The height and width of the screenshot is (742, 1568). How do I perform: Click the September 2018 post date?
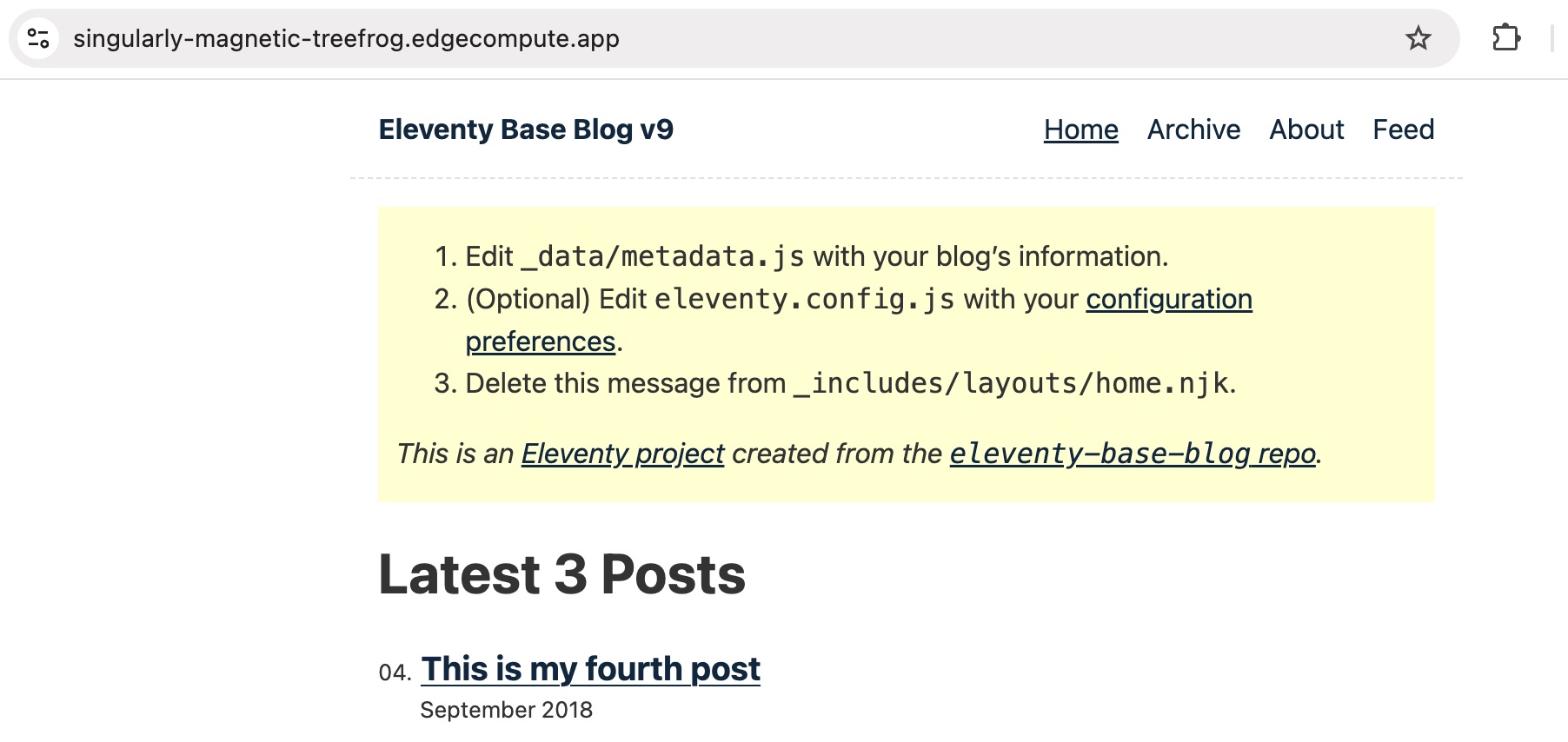coord(507,710)
